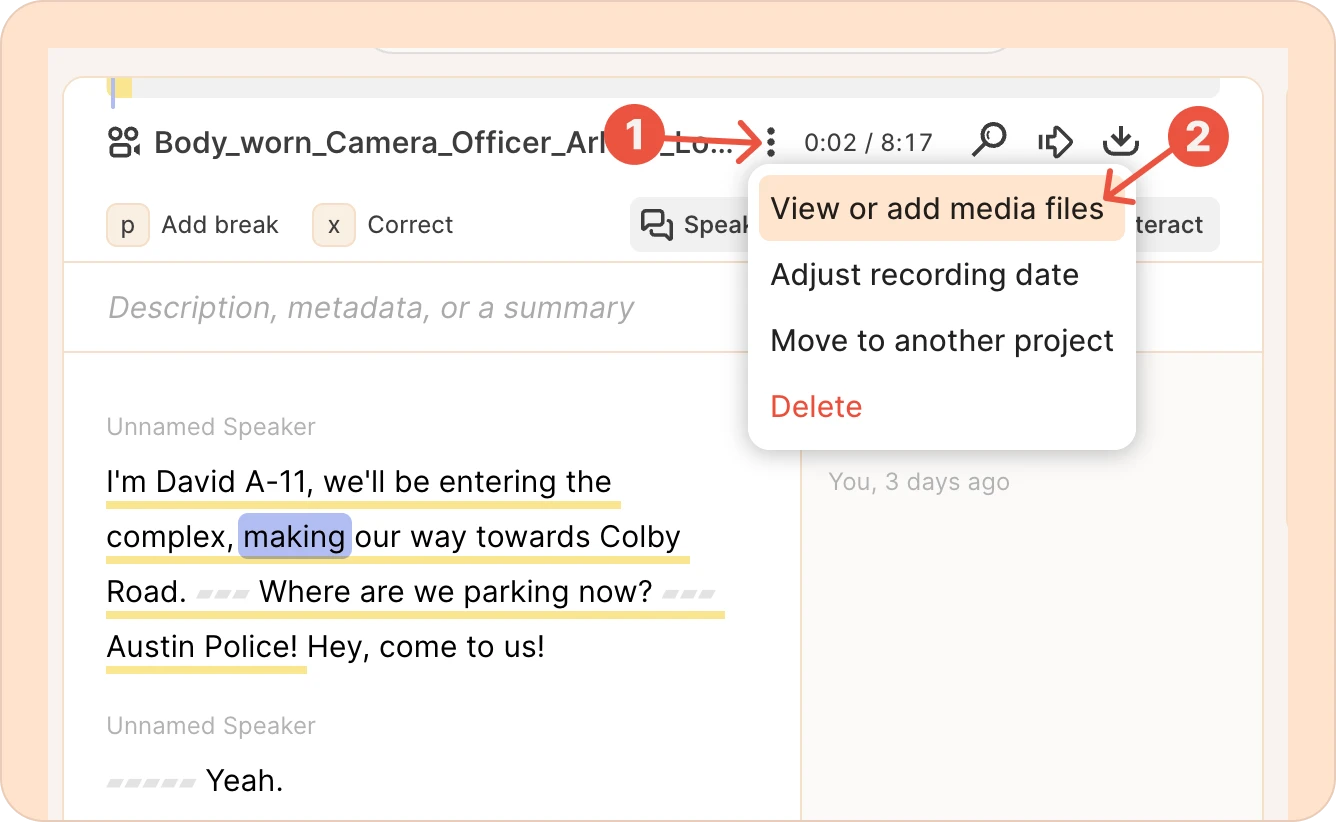Click the phrase "Where are we parking now?"
1336x822 pixels.
pos(455,592)
